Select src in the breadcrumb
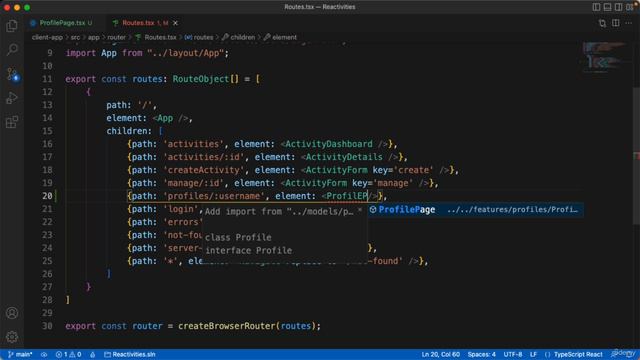 click(x=76, y=37)
